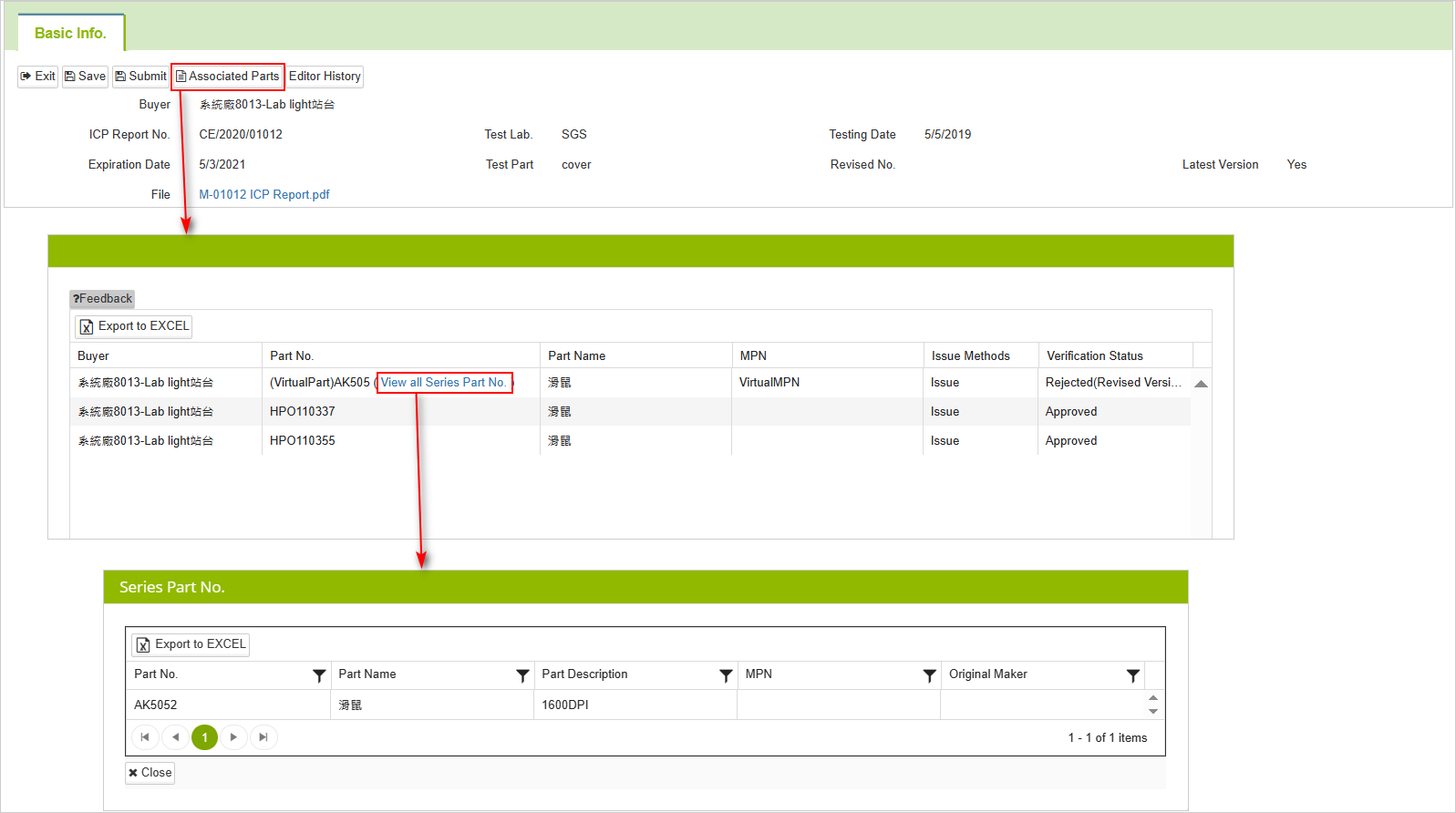1456x813 pixels.
Task: Open Editor History
Action: (325, 77)
